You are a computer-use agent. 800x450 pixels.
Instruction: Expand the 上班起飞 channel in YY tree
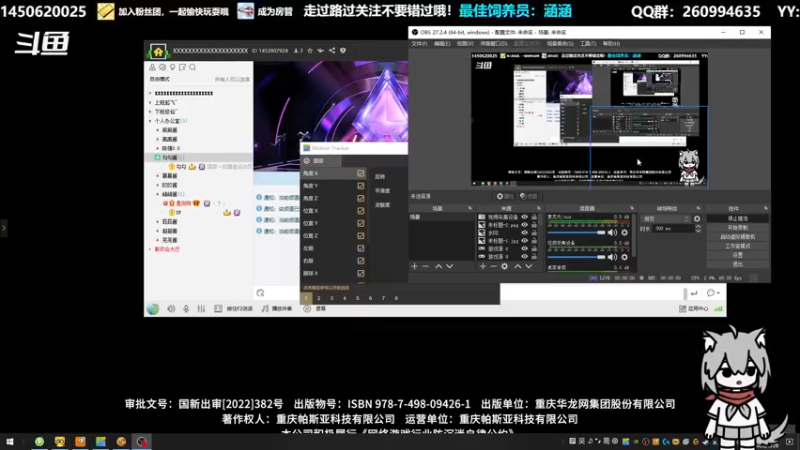tap(150, 103)
